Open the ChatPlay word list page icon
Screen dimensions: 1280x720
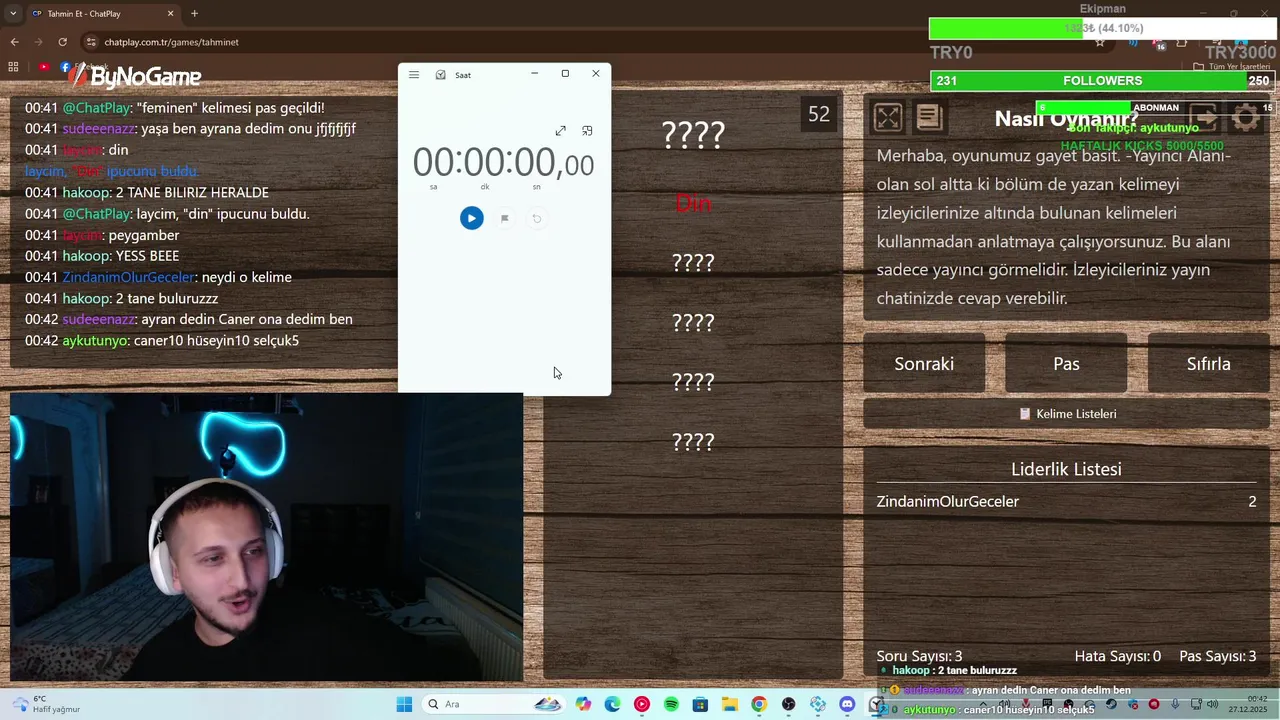coord(929,118)
